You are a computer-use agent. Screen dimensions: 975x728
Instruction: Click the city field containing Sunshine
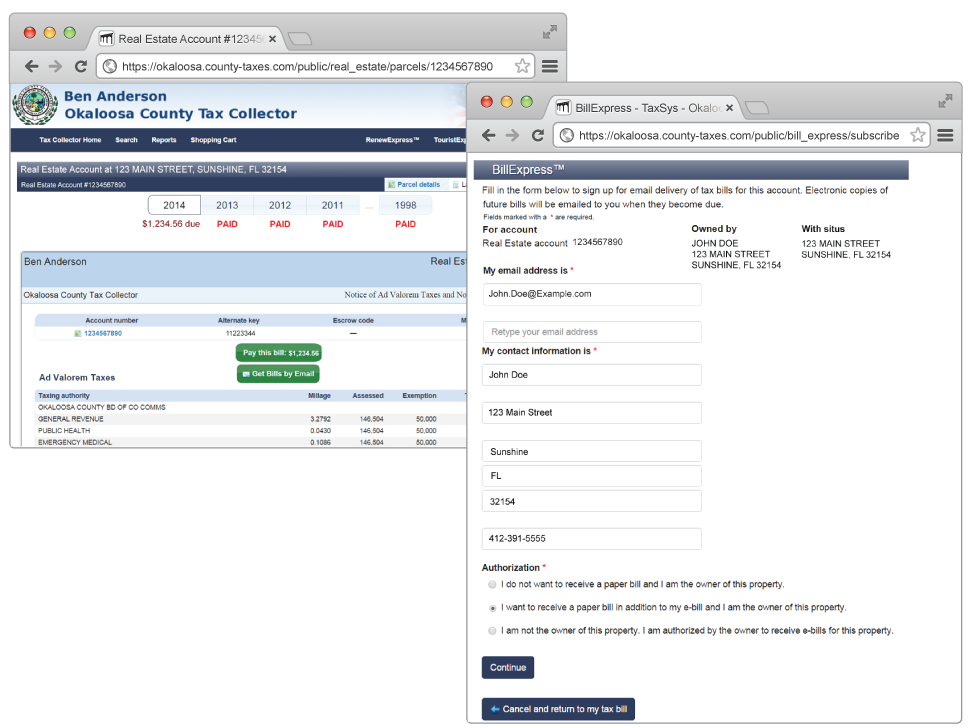click(x=591, y=451)
